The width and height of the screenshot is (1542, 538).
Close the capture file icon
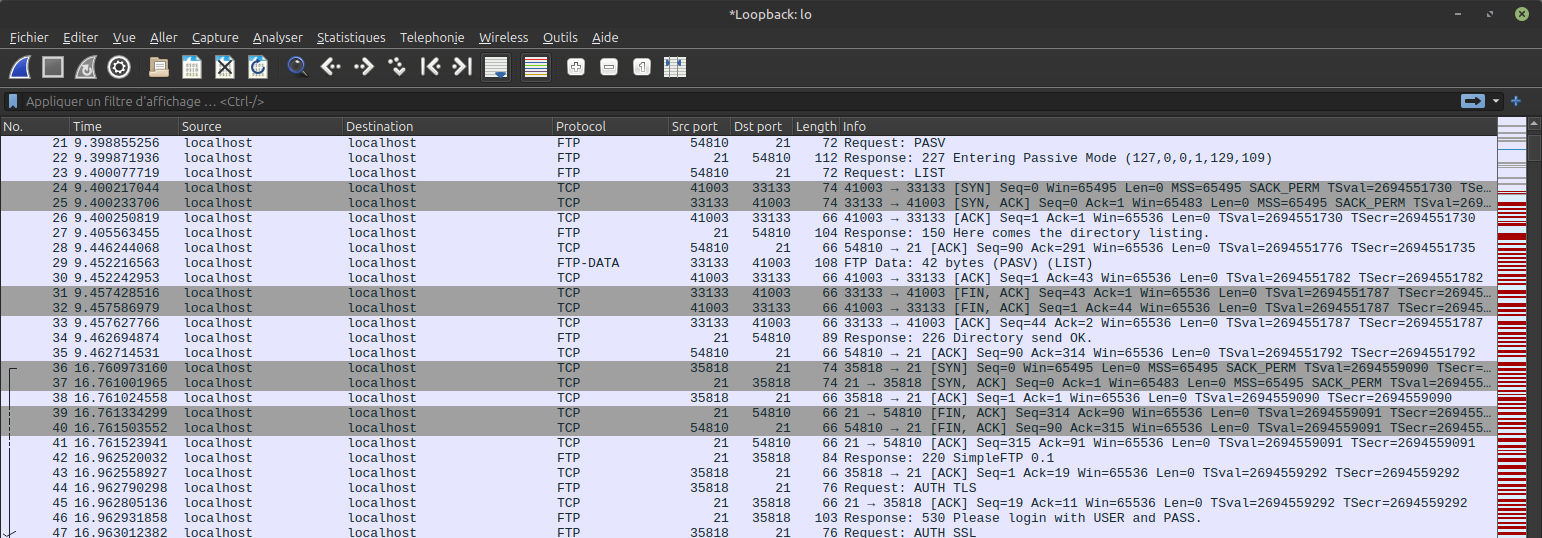tap(225, 67)
